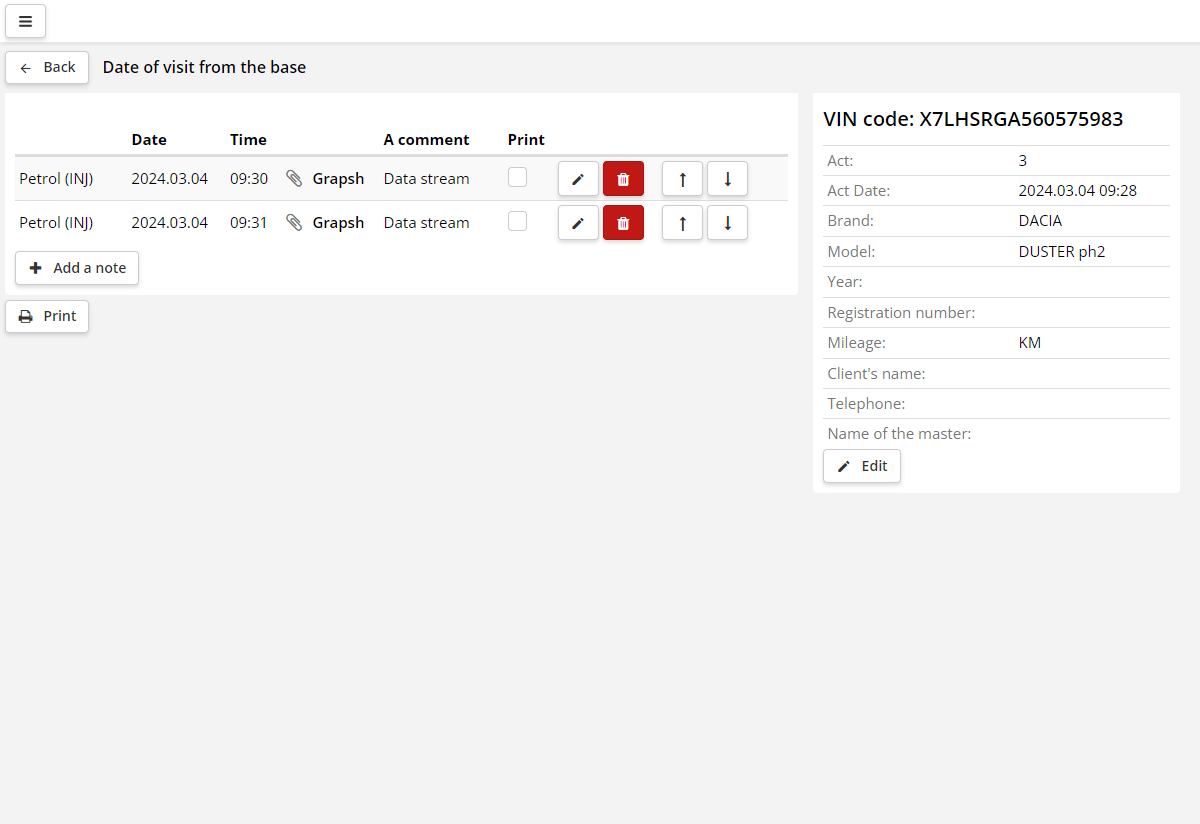Move the 09:31 note up
Image resolution: width=1200 pixels, height=824 pixels.
pyautogui.click(x=682, y=223)
